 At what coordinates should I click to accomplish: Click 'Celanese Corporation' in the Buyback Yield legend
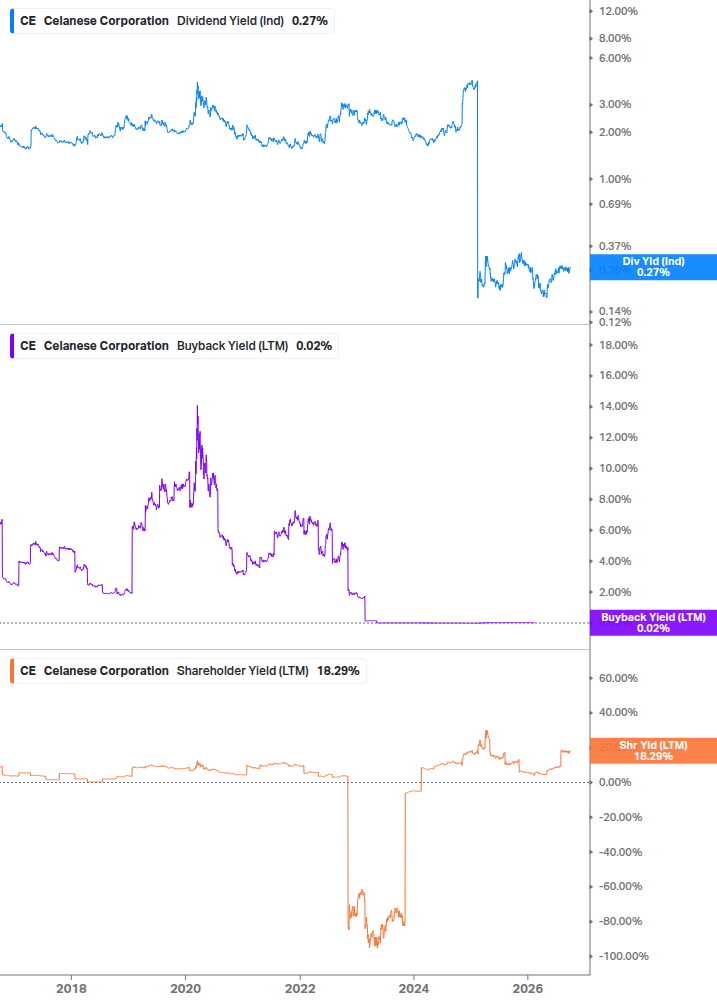pos(106,346)
